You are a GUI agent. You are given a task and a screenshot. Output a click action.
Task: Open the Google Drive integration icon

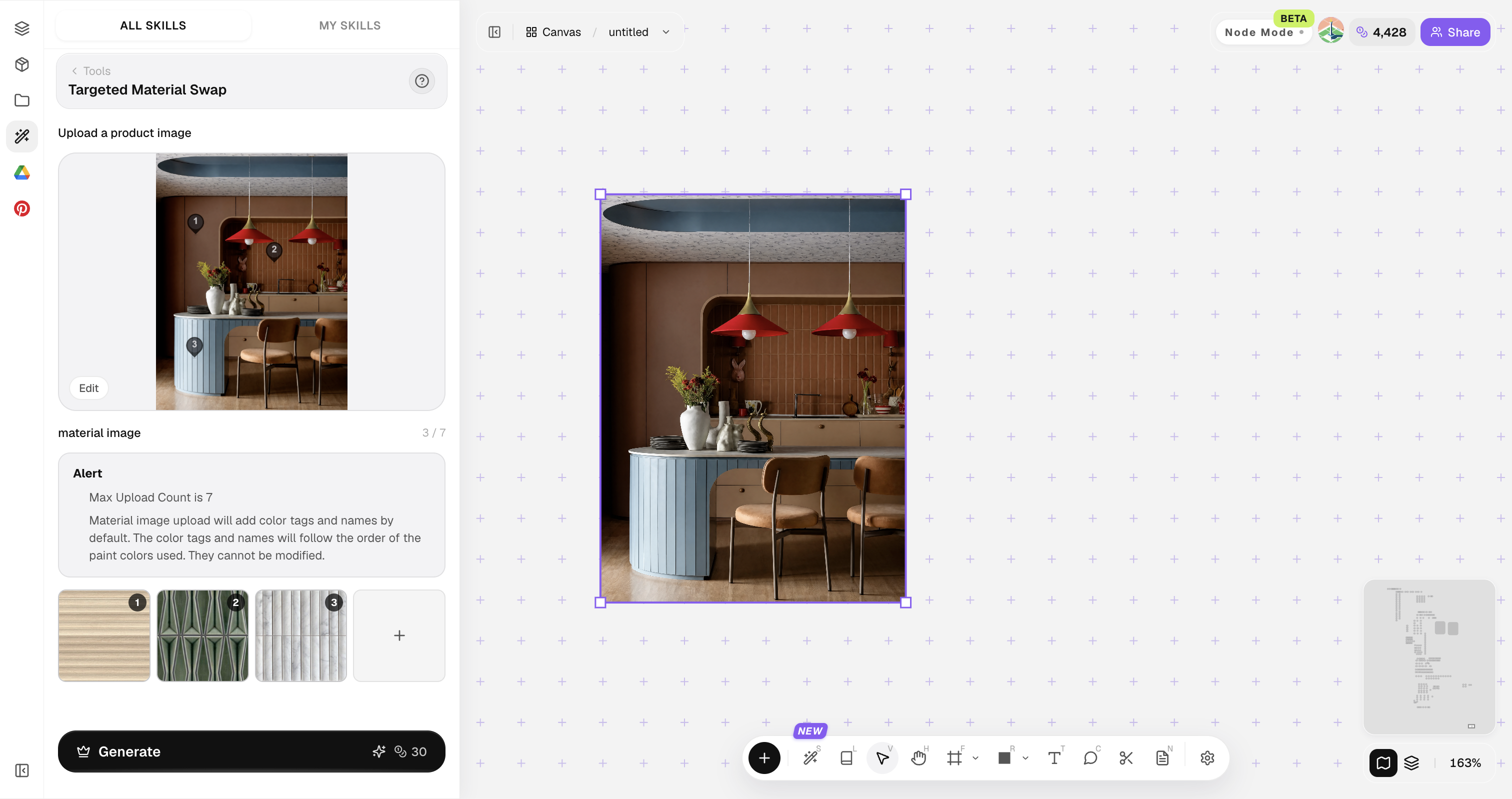(x=21, y=172)
